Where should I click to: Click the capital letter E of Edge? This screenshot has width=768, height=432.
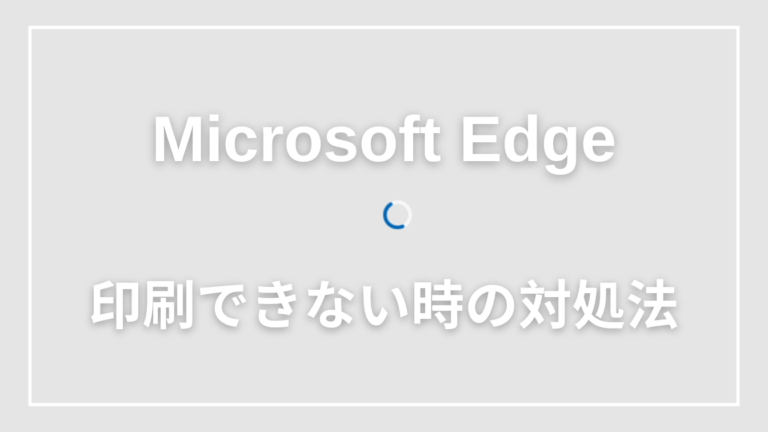point(480,140)
